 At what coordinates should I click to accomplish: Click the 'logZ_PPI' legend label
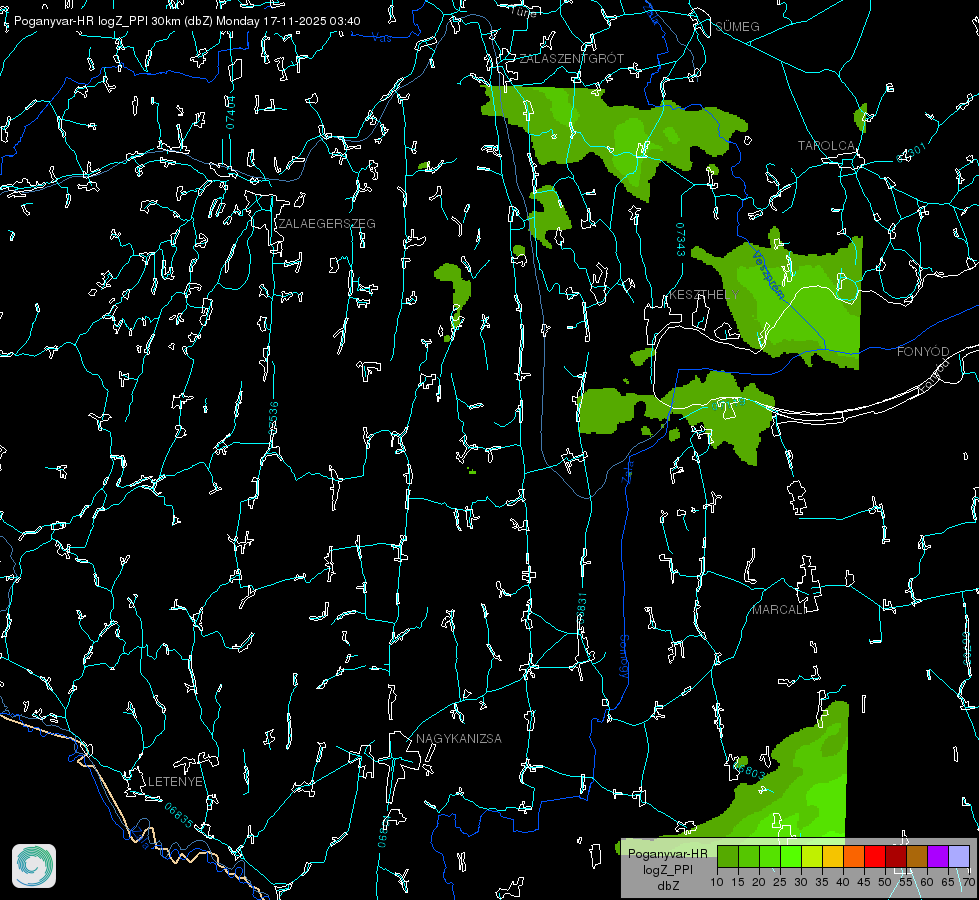point(667,869)
